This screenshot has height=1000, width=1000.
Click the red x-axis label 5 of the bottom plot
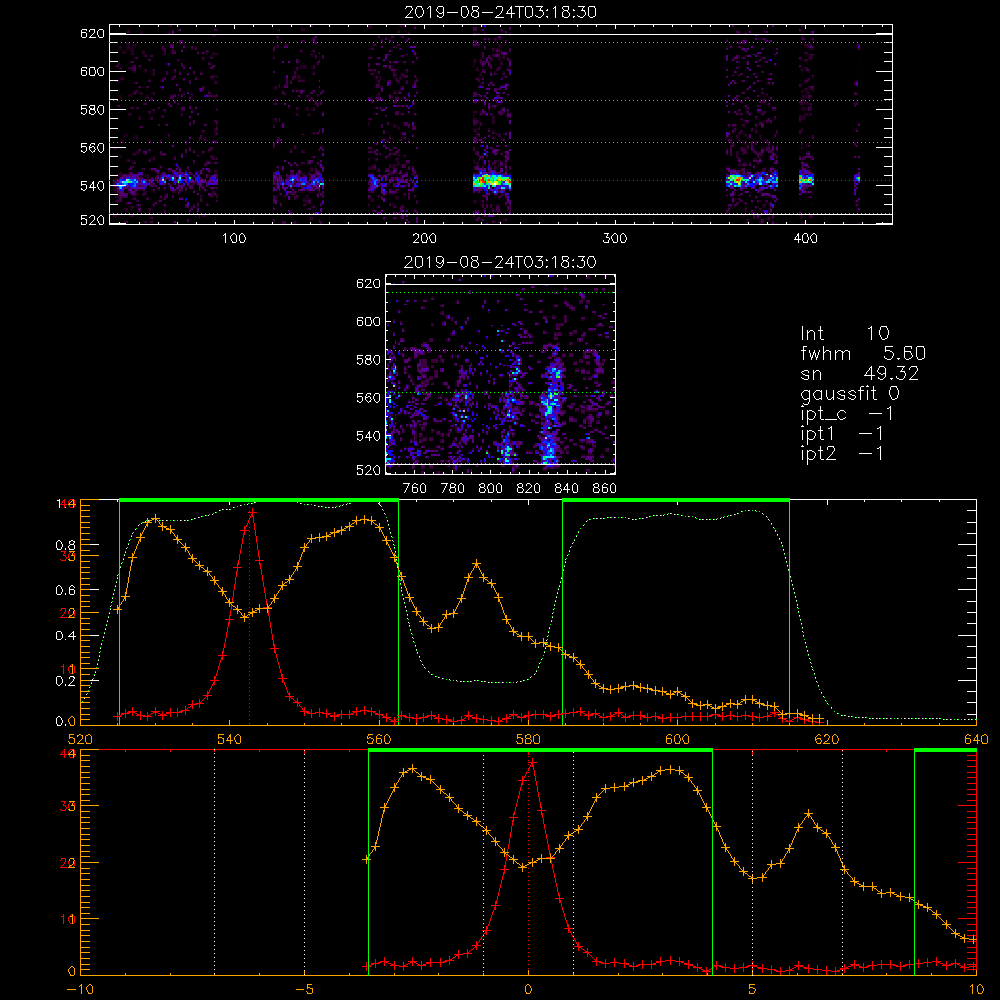coord(753,990)
